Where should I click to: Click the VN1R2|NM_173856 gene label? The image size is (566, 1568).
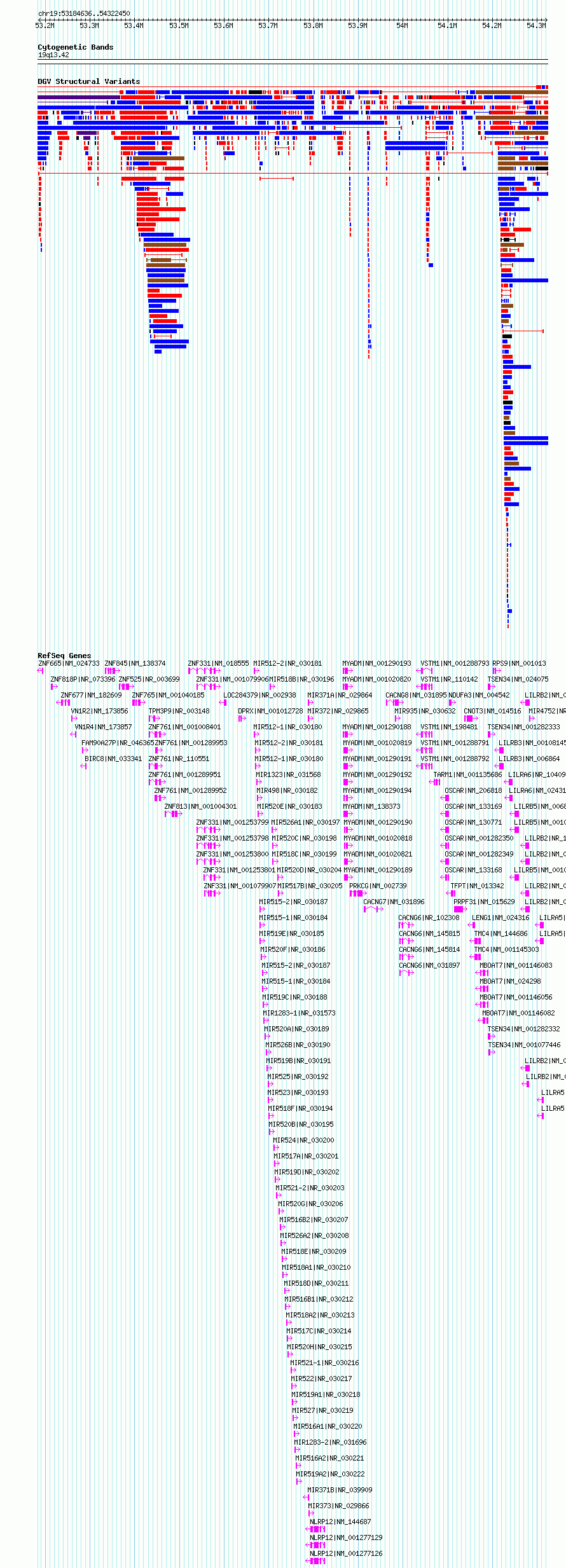[x=99, y=711]
